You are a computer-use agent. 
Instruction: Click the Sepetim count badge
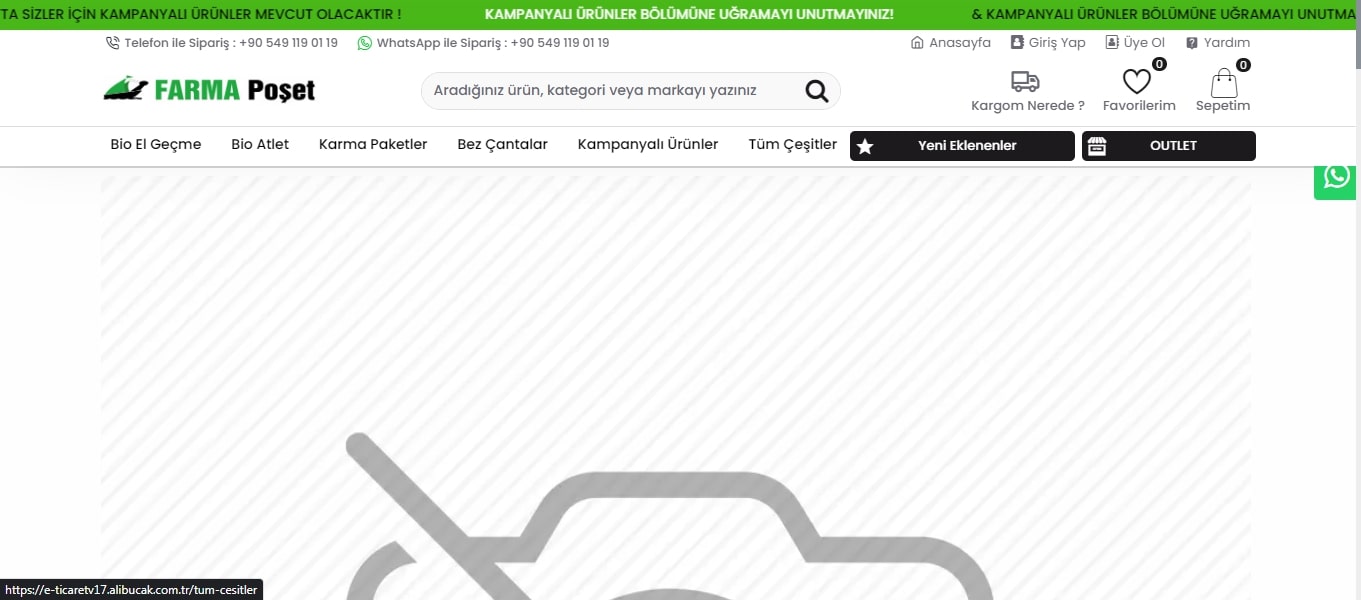(1243, 65)
